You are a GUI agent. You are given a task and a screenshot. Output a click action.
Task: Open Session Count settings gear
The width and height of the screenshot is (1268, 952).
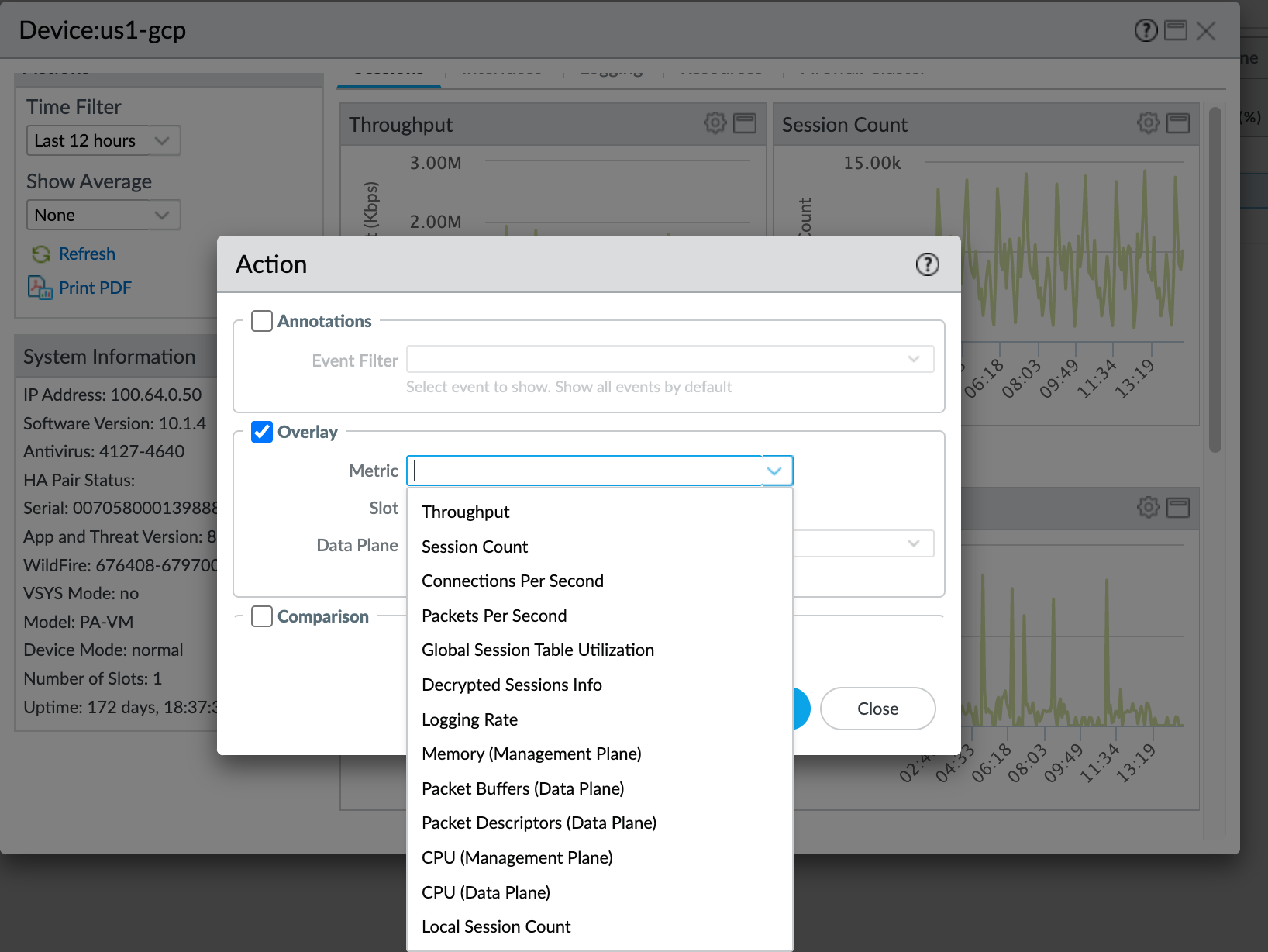click(1148, 123)
